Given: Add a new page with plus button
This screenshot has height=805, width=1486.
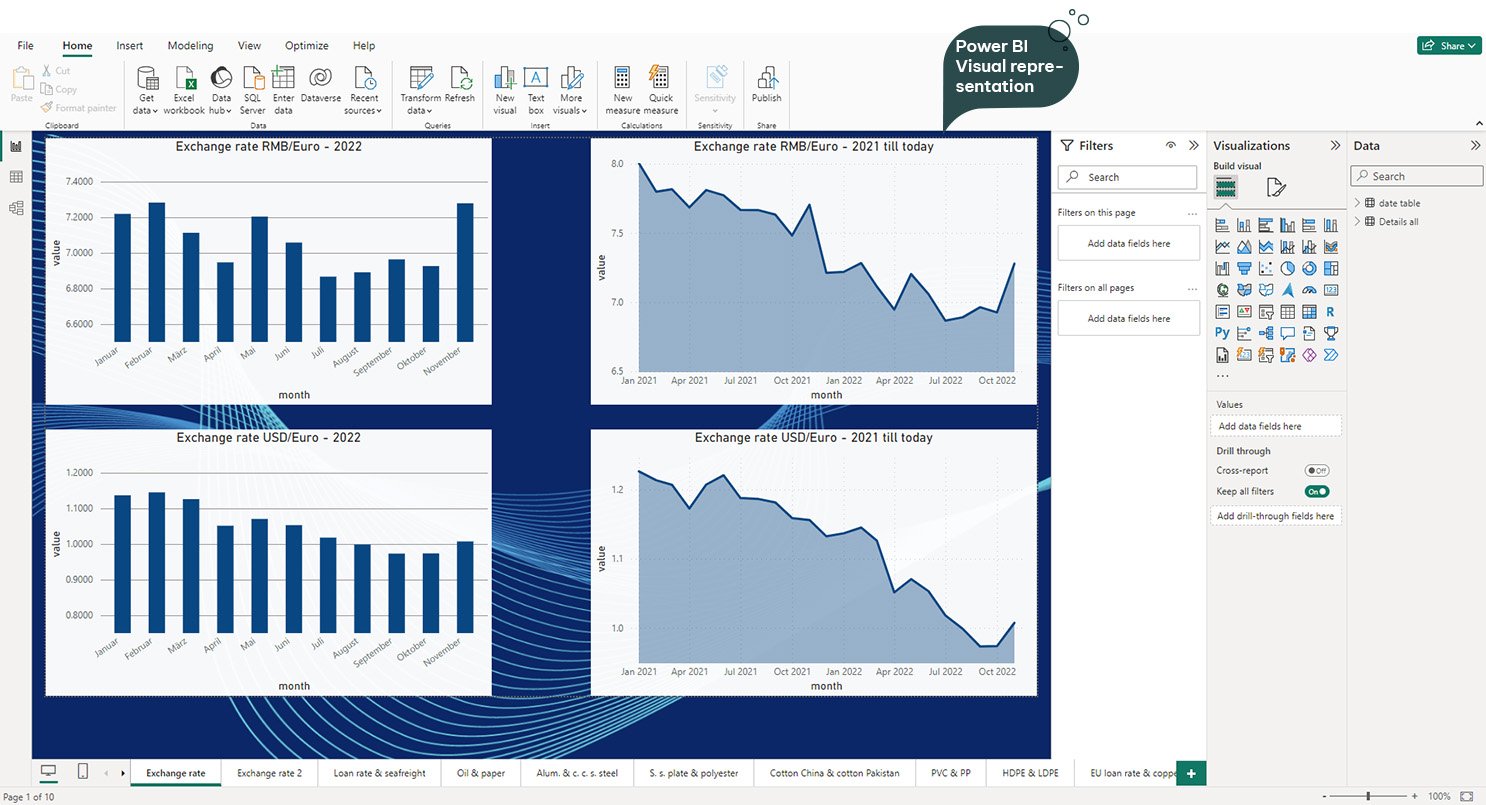Looking at the screenshot, I should pyautogui.click(x=1191, y=773).
